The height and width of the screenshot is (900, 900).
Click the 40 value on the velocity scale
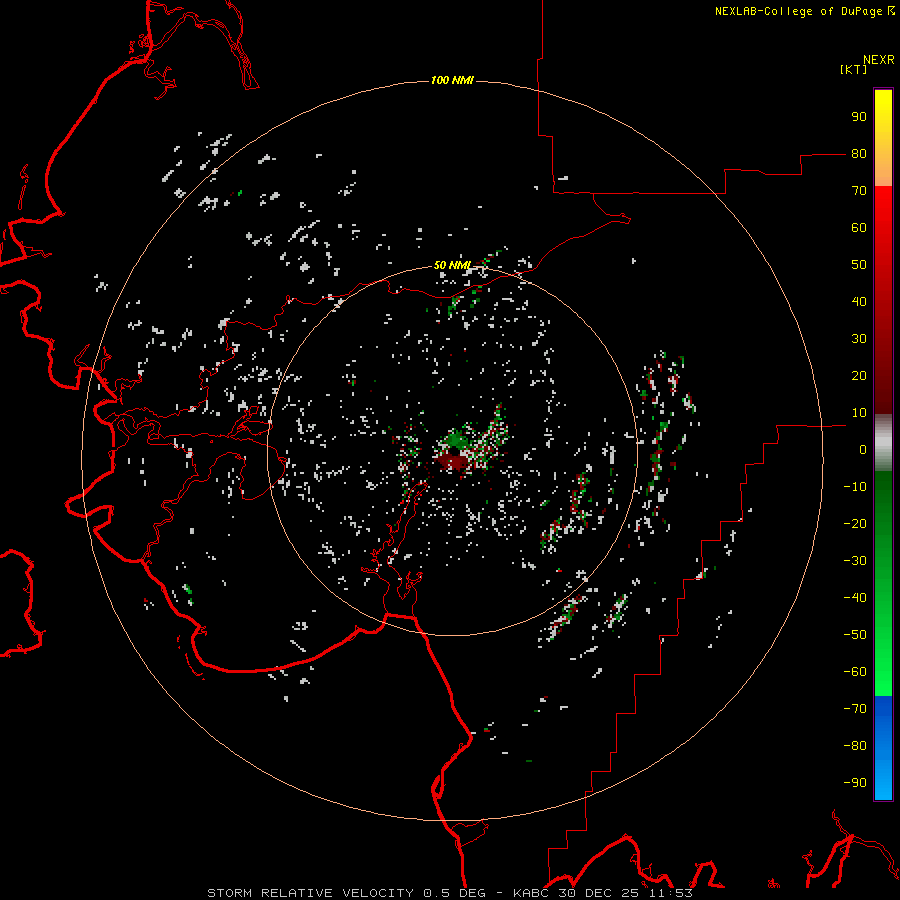click(x=859, y=302)
